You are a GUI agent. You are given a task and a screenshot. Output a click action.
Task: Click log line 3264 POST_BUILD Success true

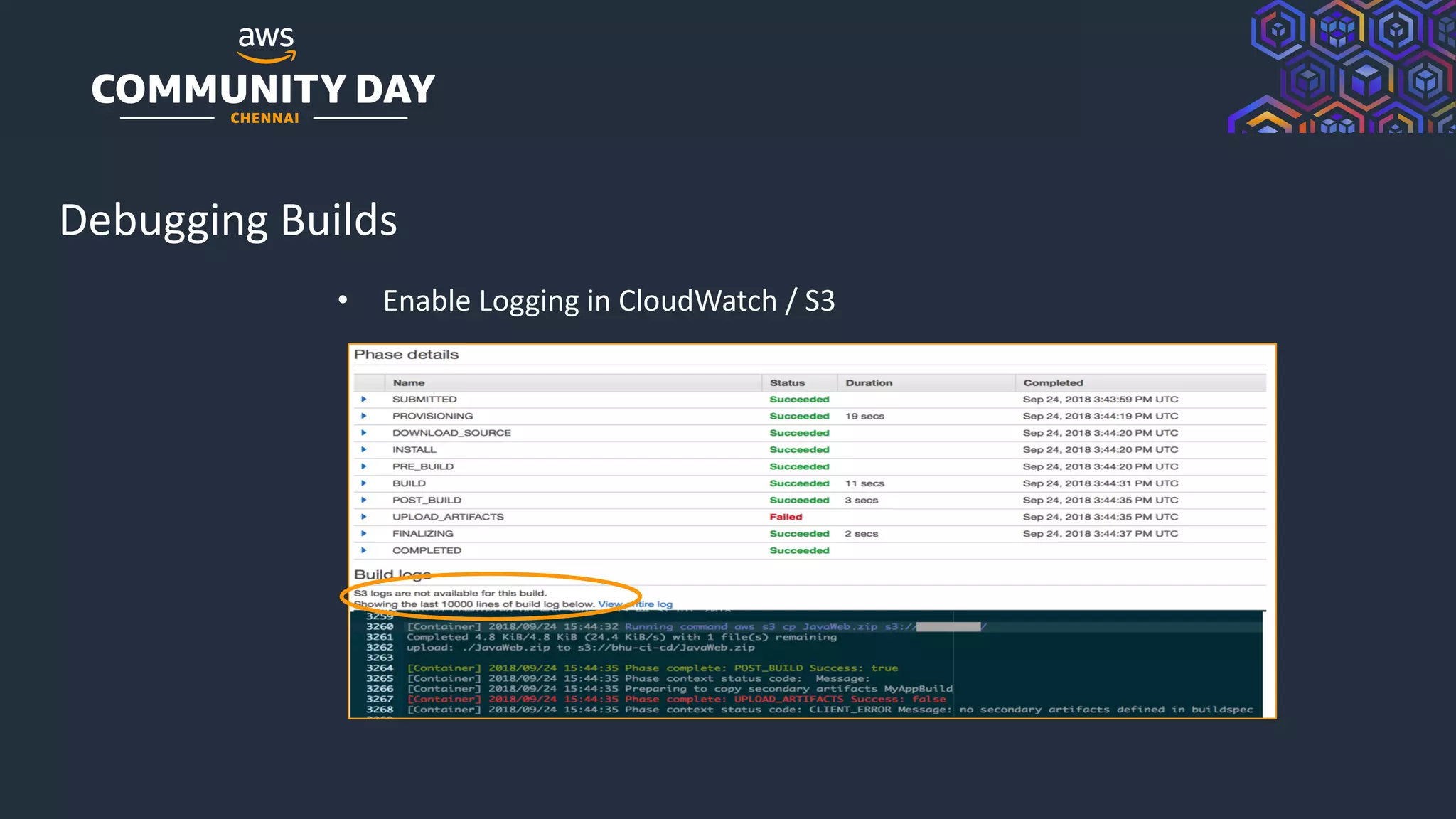pyautogui.click(x=652, y=668)
